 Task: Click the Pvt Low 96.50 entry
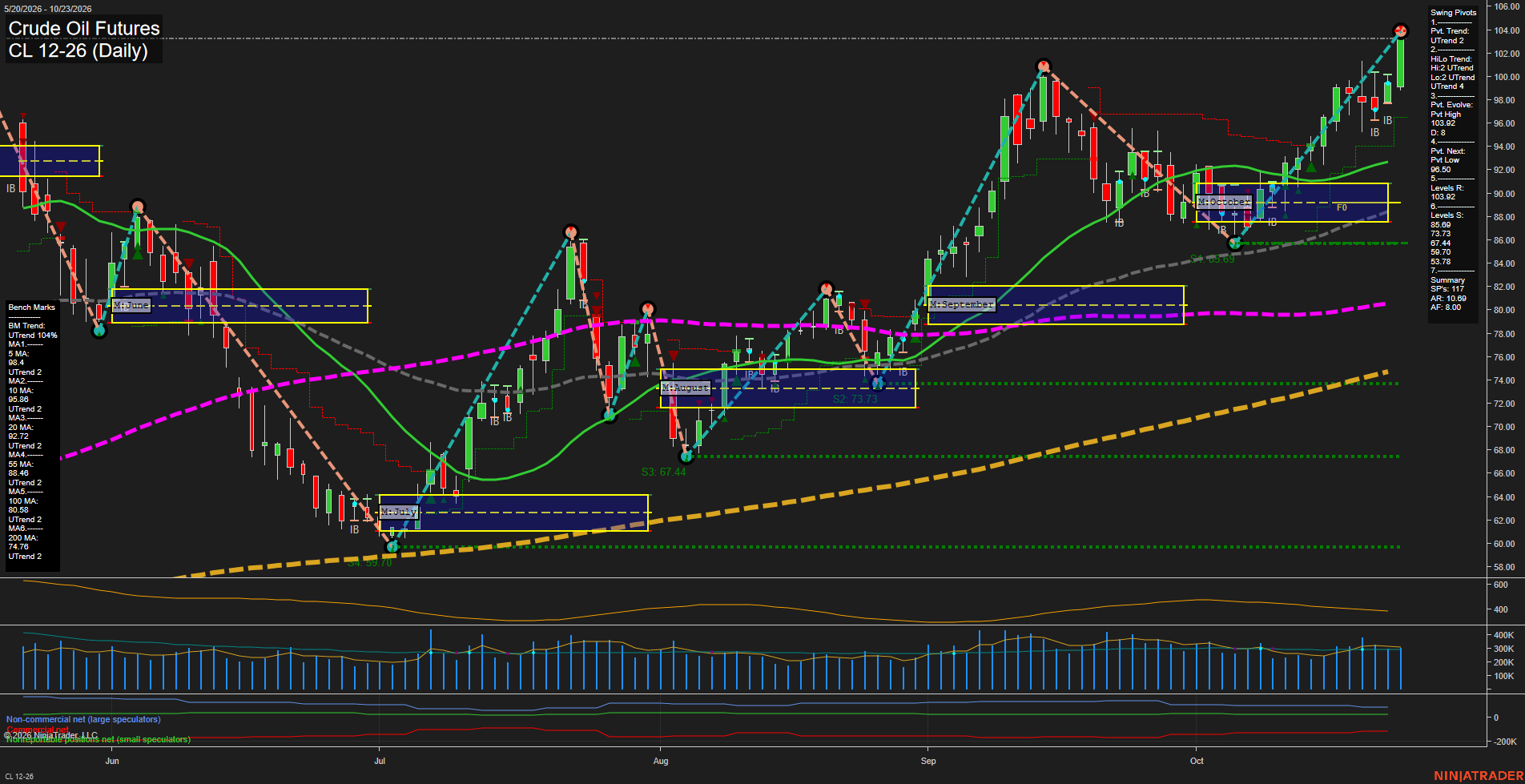1445,165
